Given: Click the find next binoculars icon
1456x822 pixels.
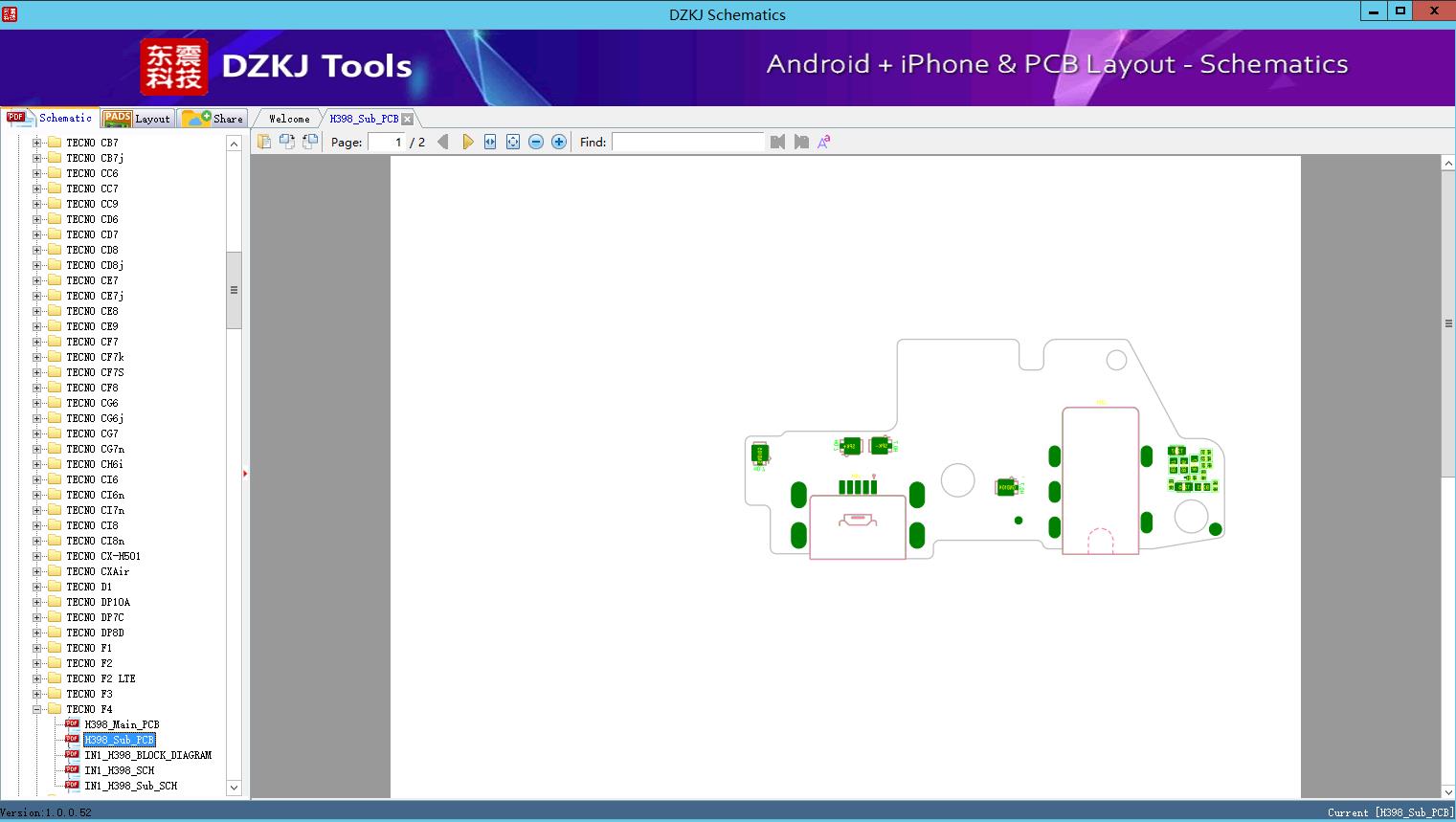Looking at the screenshot, I should (801, 142).
